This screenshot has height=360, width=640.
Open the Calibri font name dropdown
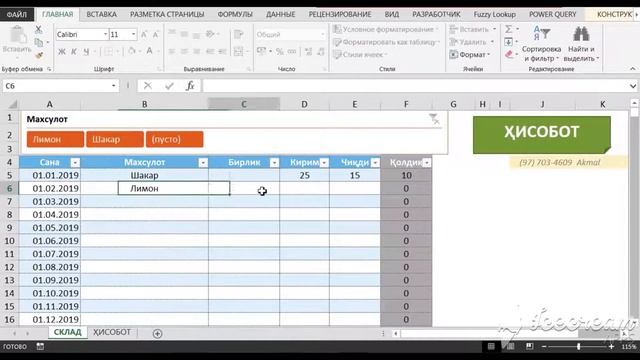coord(105,34)
